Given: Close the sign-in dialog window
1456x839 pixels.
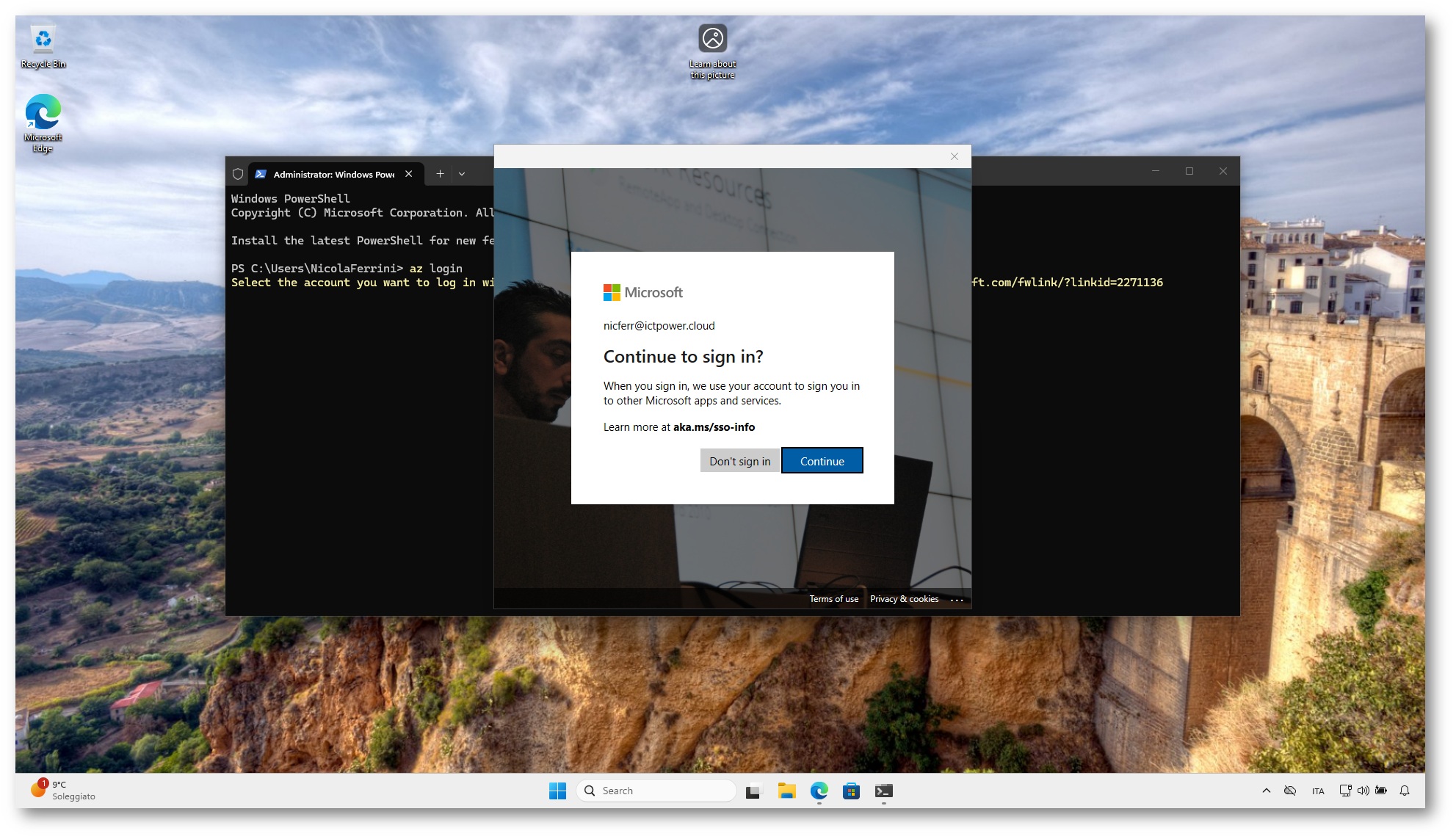Looking at the screenshot, I should pos(954,156).
